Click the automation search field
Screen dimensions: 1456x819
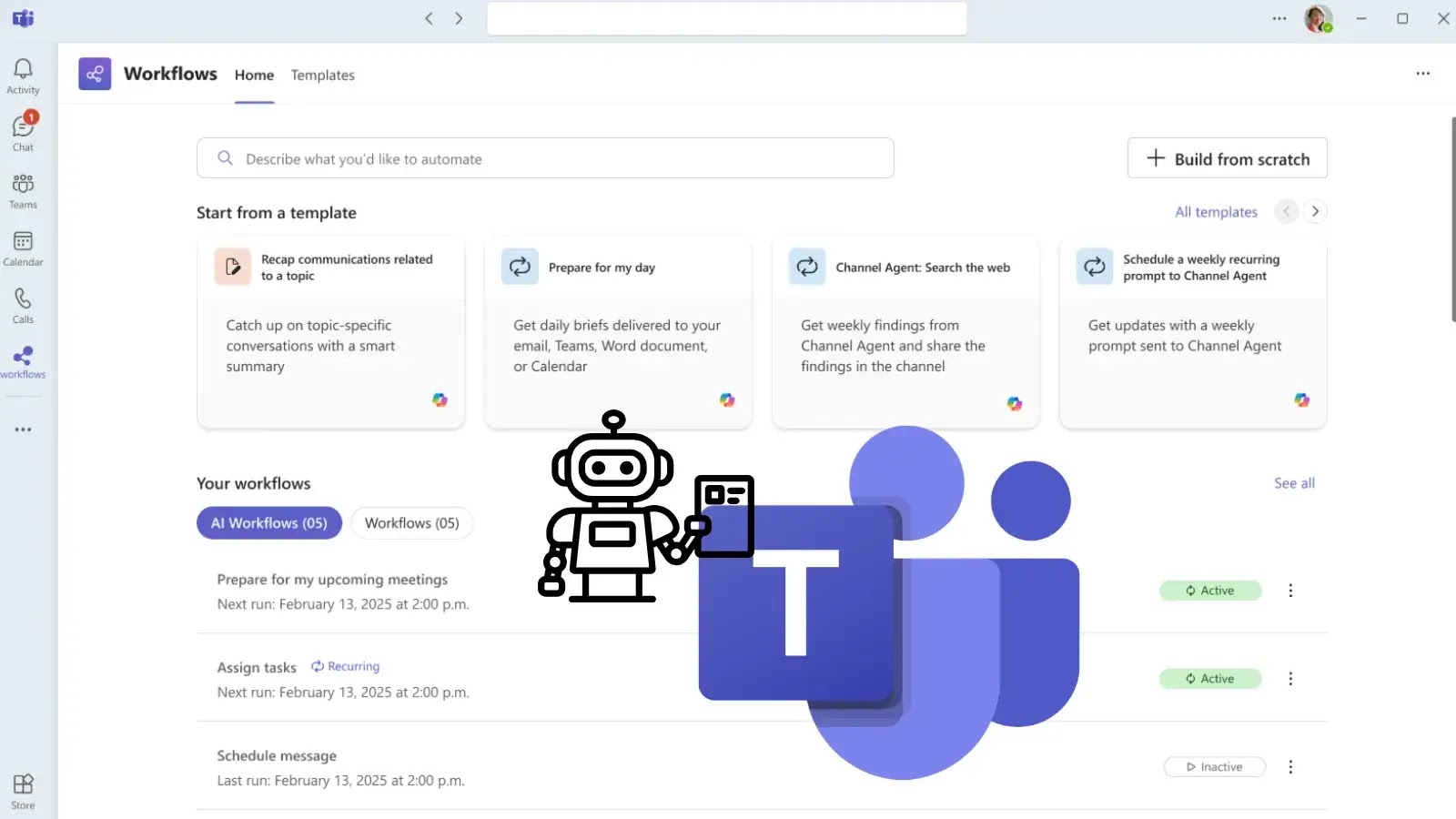[545, 157]
